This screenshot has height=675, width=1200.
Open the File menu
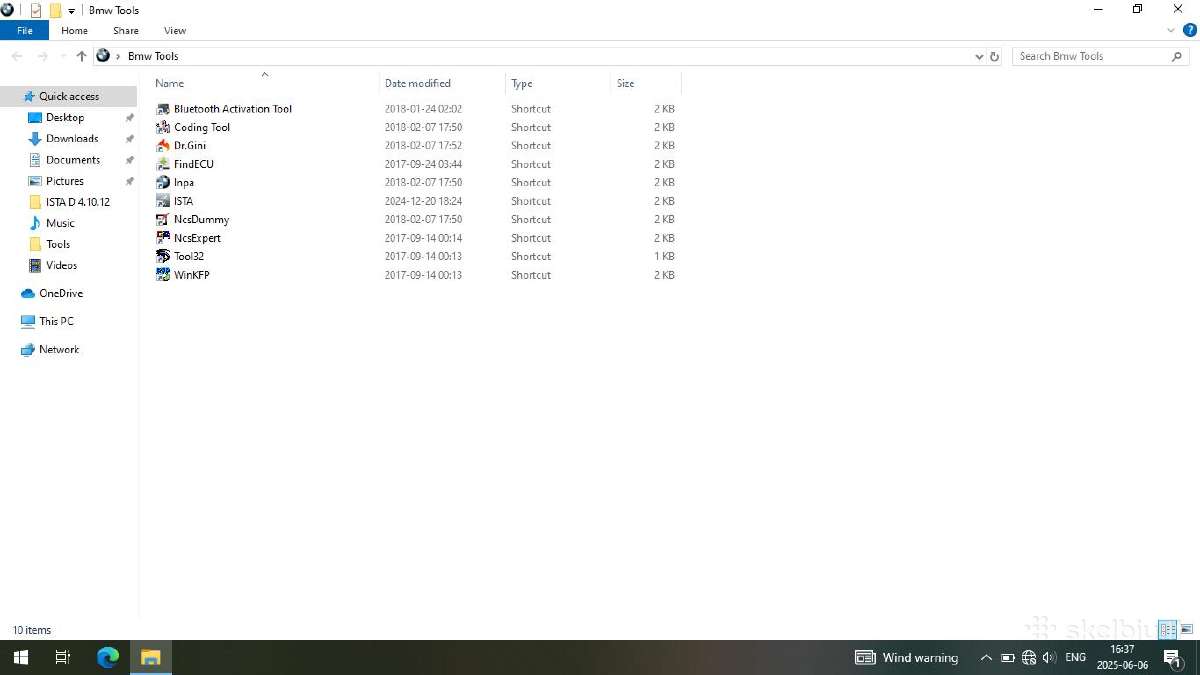coord(24,31)
